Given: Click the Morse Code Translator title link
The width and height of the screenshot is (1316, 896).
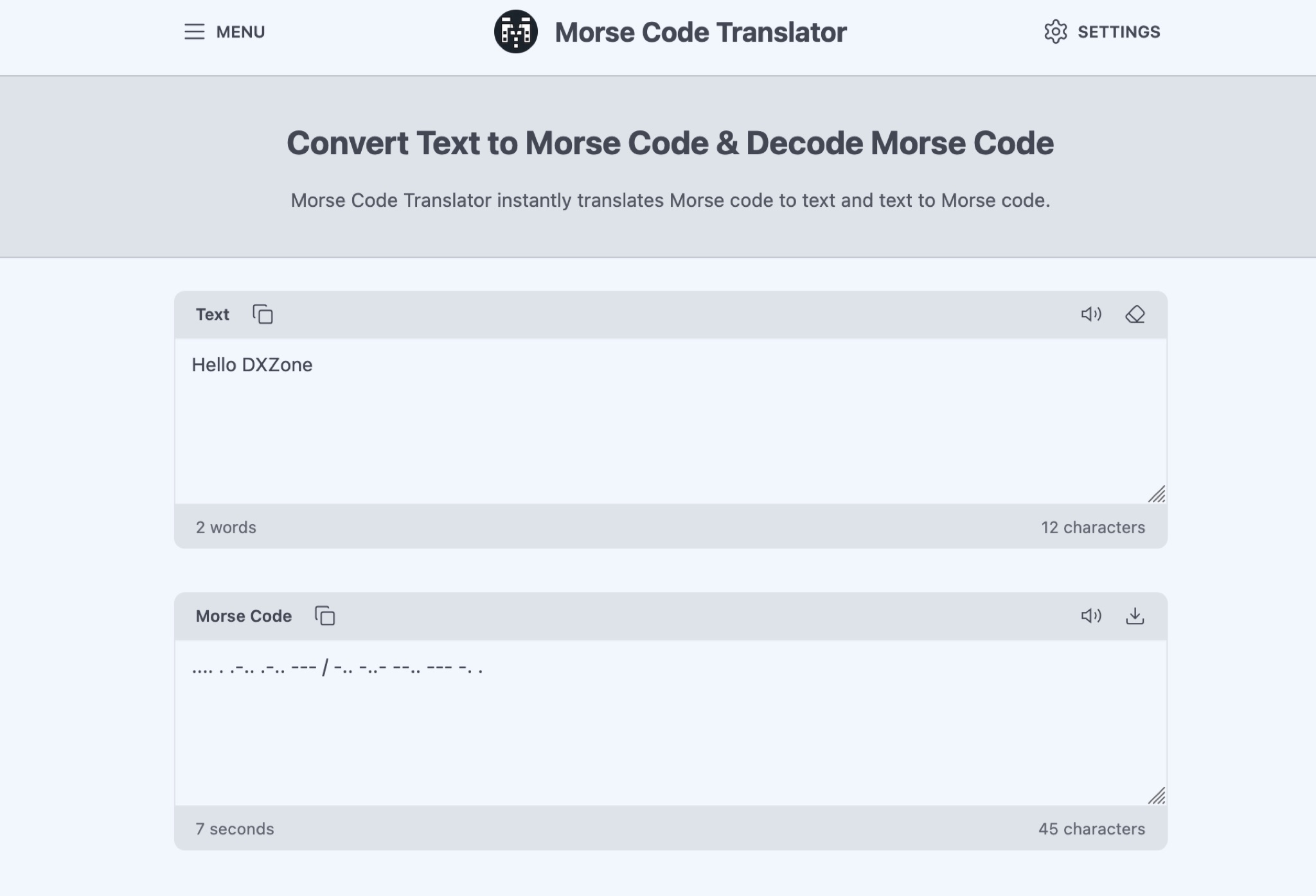Looking at the screenshot, I should (x=700, y=32).
